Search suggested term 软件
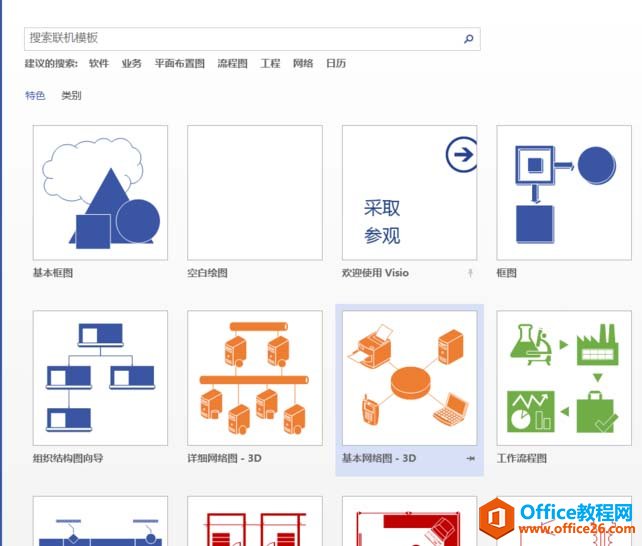Viewport: 642px width, 546px height. [x=99, y=63]
